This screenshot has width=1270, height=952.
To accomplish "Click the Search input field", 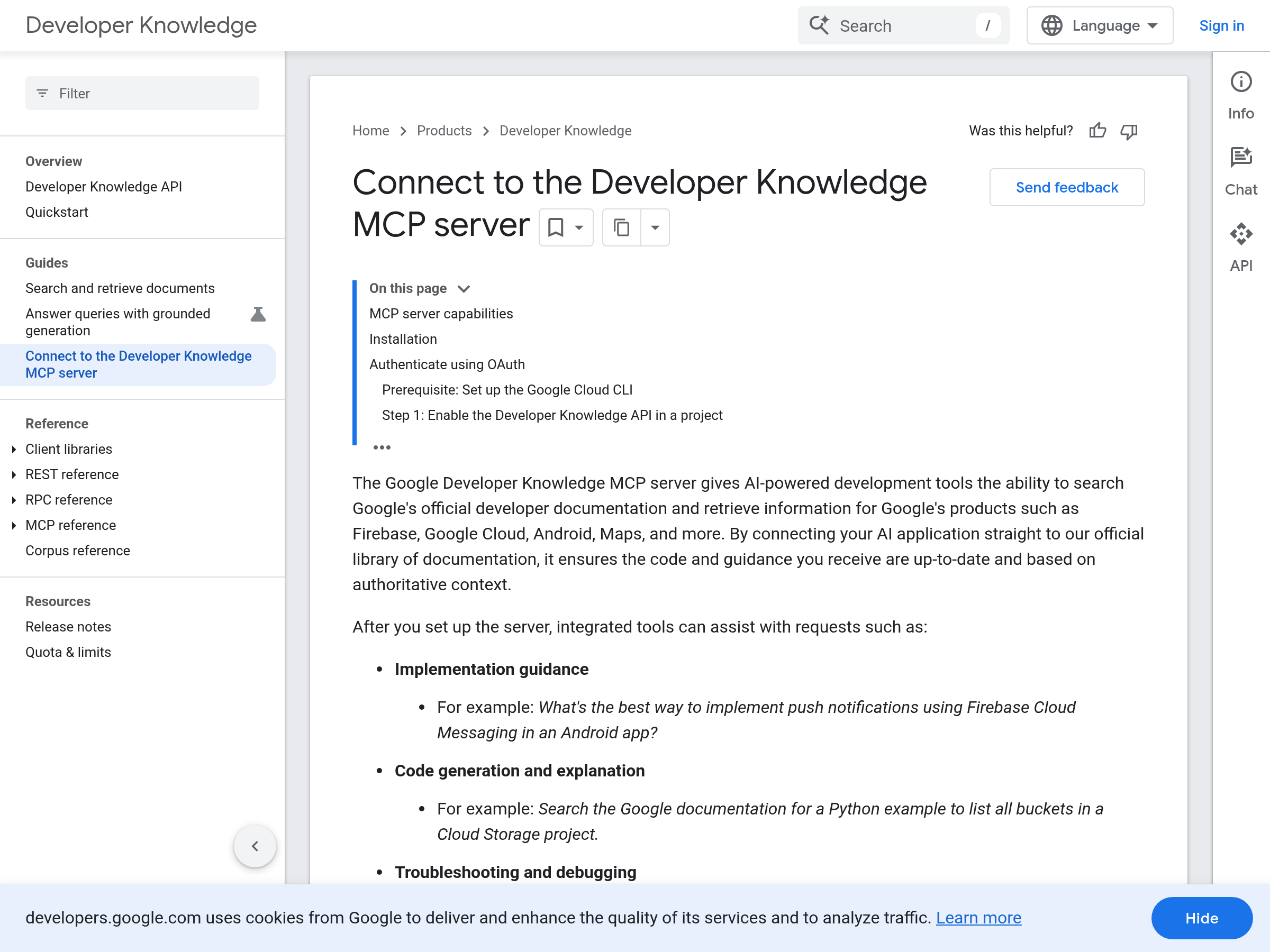I will click(903, 25).
